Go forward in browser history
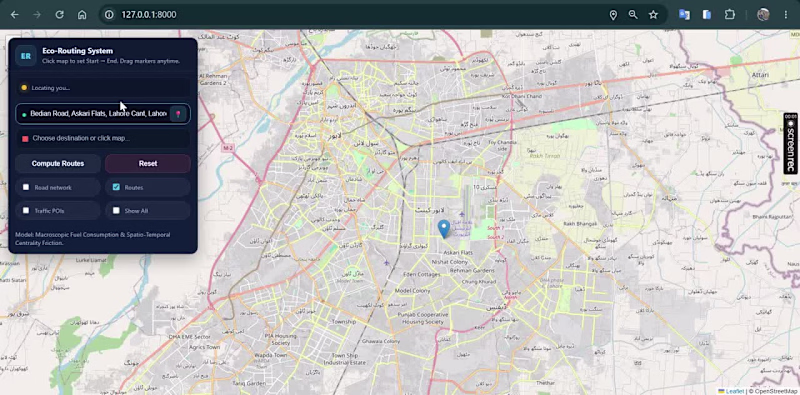This screenshot has width=800, height=395. (37, 15)
